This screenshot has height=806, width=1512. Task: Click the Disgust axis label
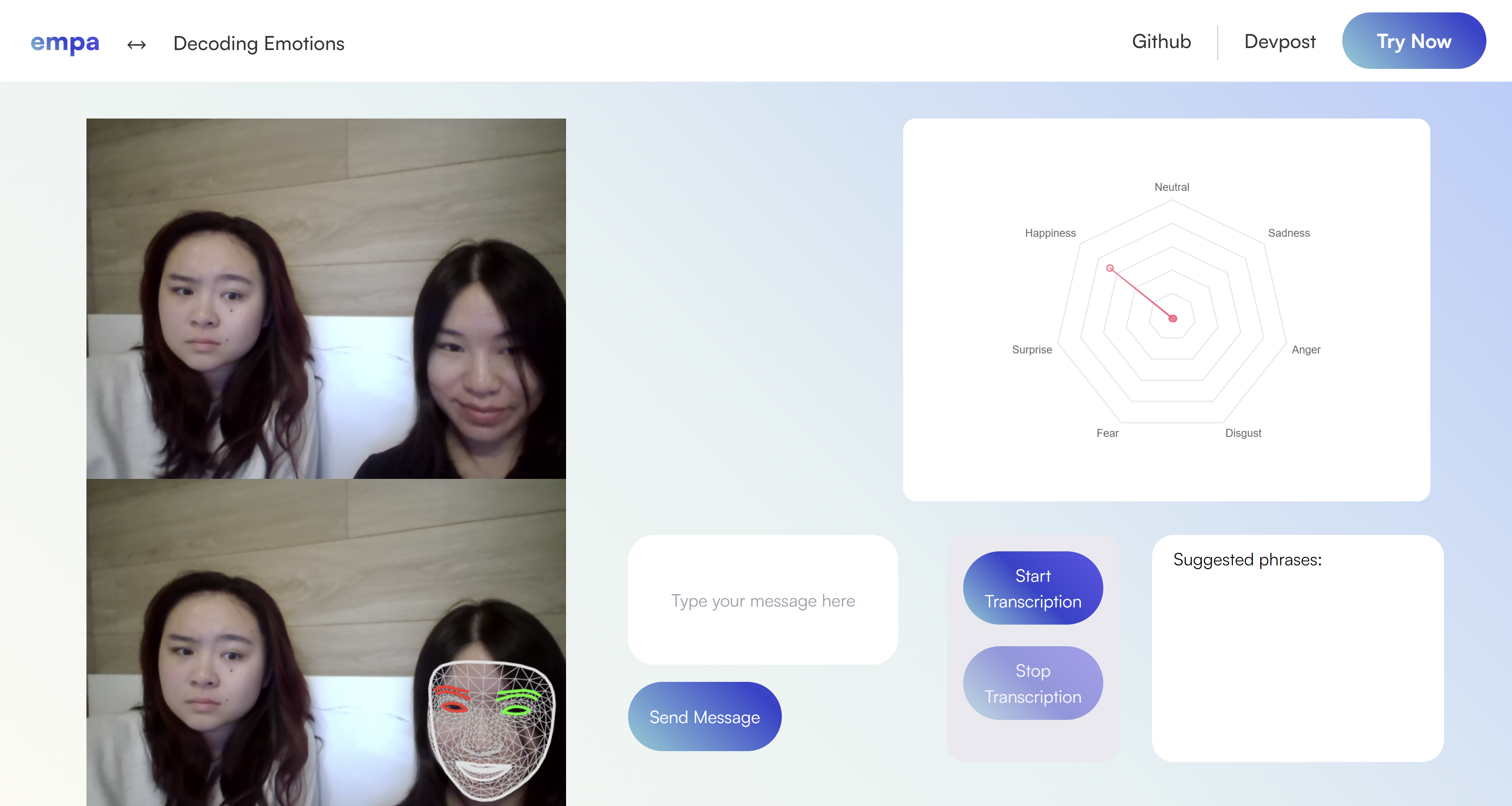tap(1243, 433)
